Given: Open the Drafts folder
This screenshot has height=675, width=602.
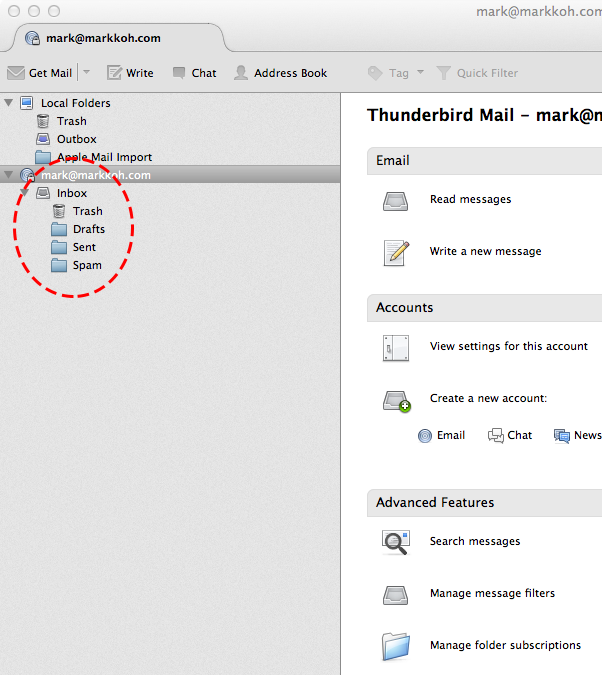Looking at the screenshot, I should [88, 229].
